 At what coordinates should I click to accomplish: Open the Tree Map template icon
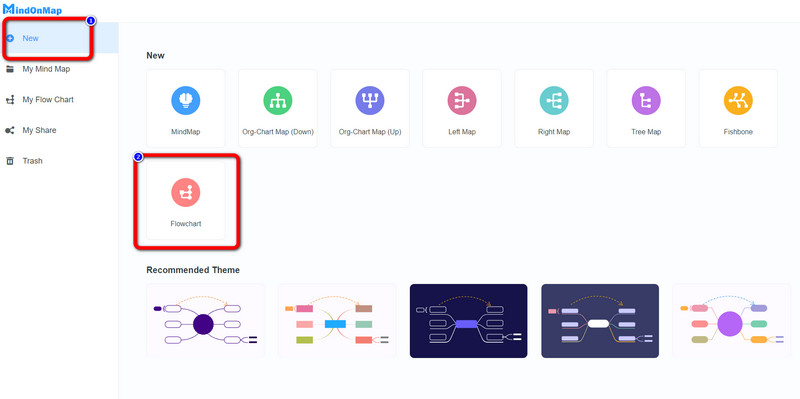pyautogui.click(x=646, y=100)
